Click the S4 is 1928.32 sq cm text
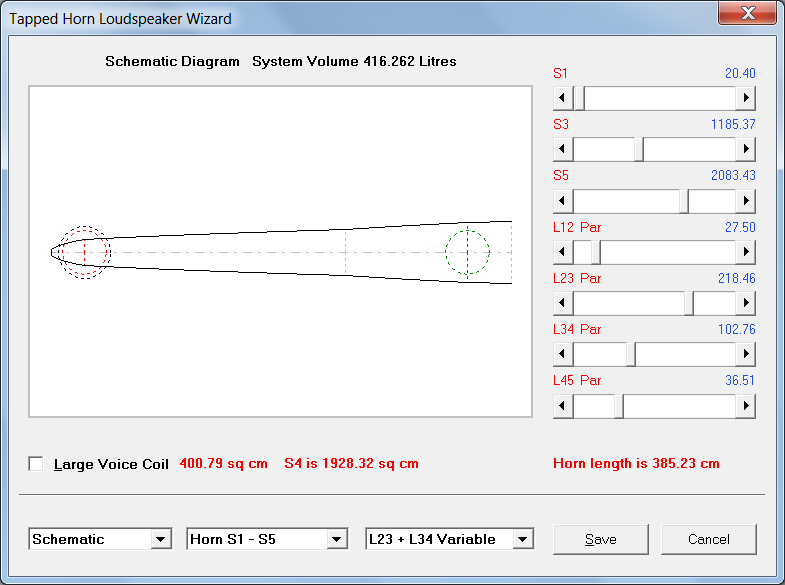Image resolution: width=785 pixels, height=585 pixels. coord(351,463)
